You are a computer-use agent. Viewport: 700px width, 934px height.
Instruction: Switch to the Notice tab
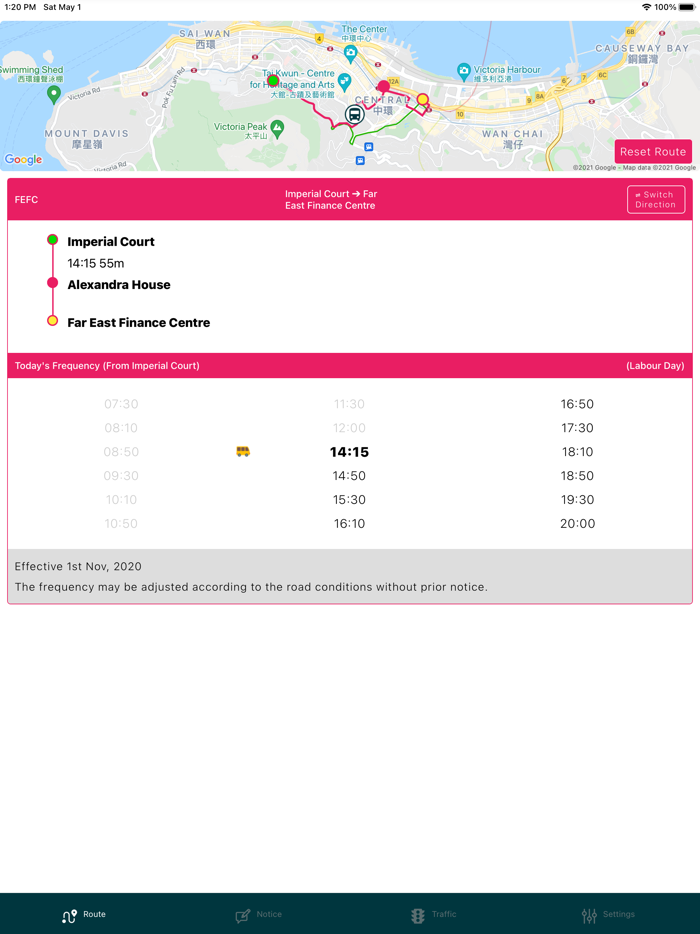click(259, 914)
